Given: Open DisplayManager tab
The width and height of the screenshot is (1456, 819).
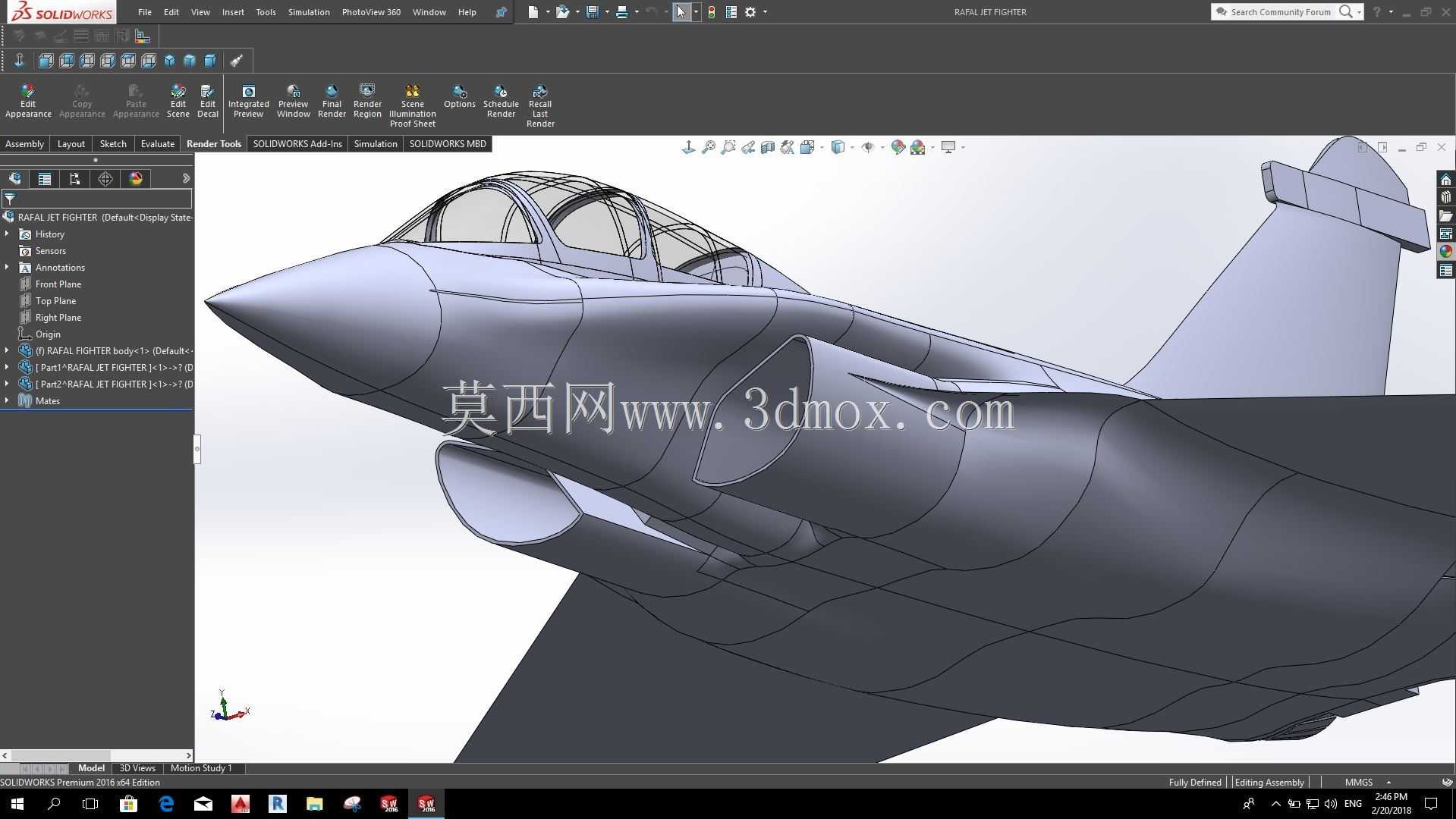Looking at the screenshot, I should pyautogui.click(x=136, y=178).
